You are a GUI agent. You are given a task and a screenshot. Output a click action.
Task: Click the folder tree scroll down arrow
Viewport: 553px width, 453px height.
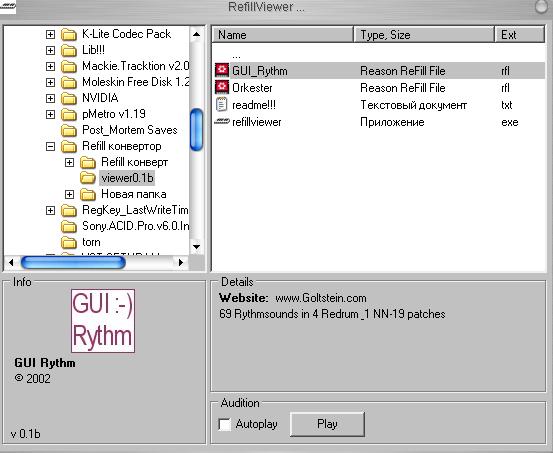click(x=196, y=247)
